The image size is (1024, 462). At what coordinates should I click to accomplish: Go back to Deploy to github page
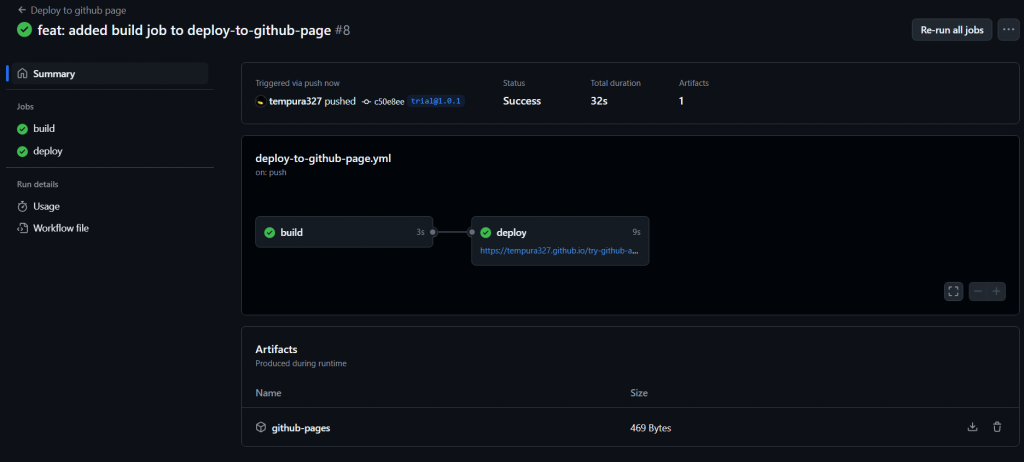tap(72, 10)
